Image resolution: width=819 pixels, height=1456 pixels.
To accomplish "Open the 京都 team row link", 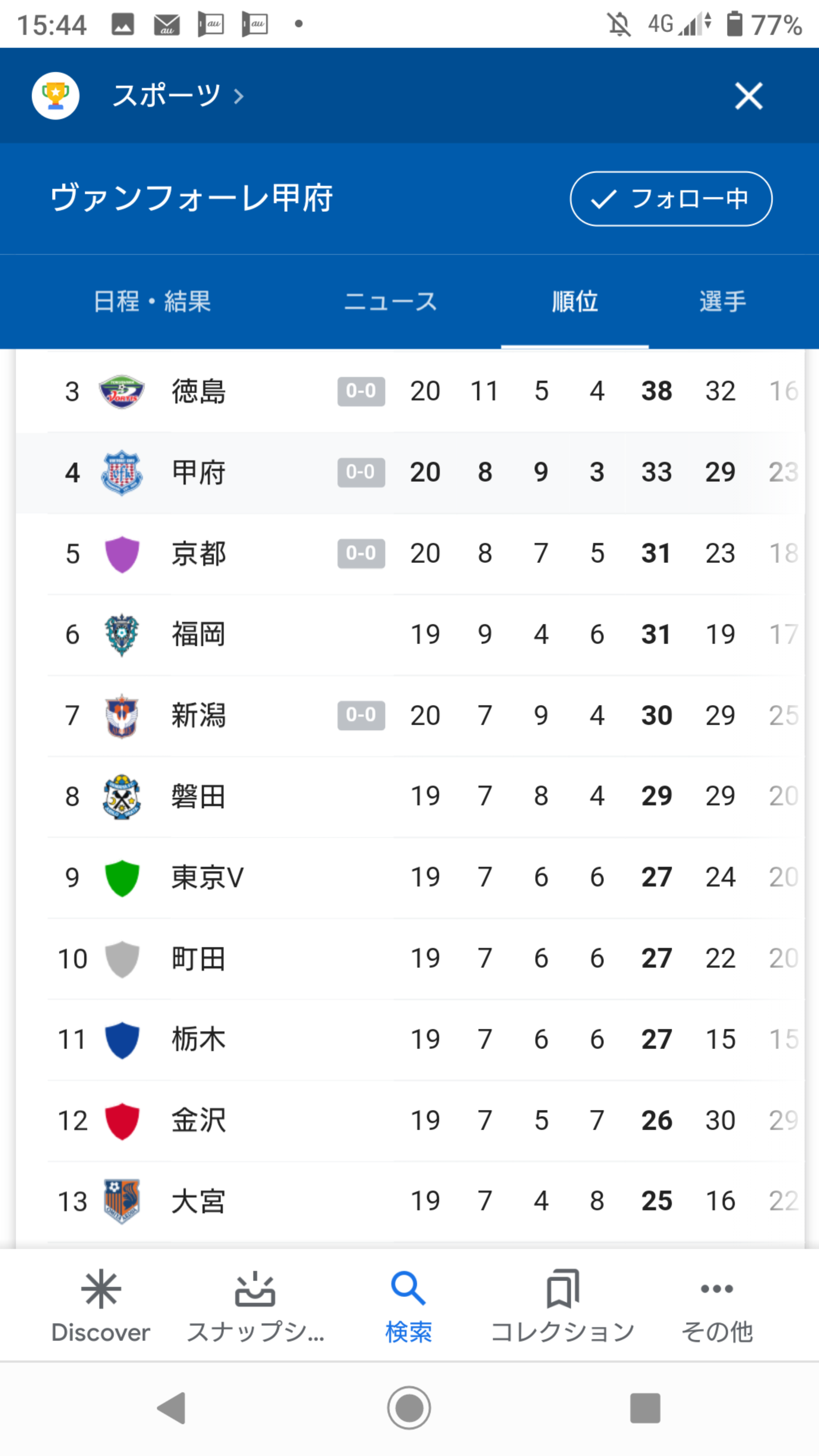I will (199, 553).
